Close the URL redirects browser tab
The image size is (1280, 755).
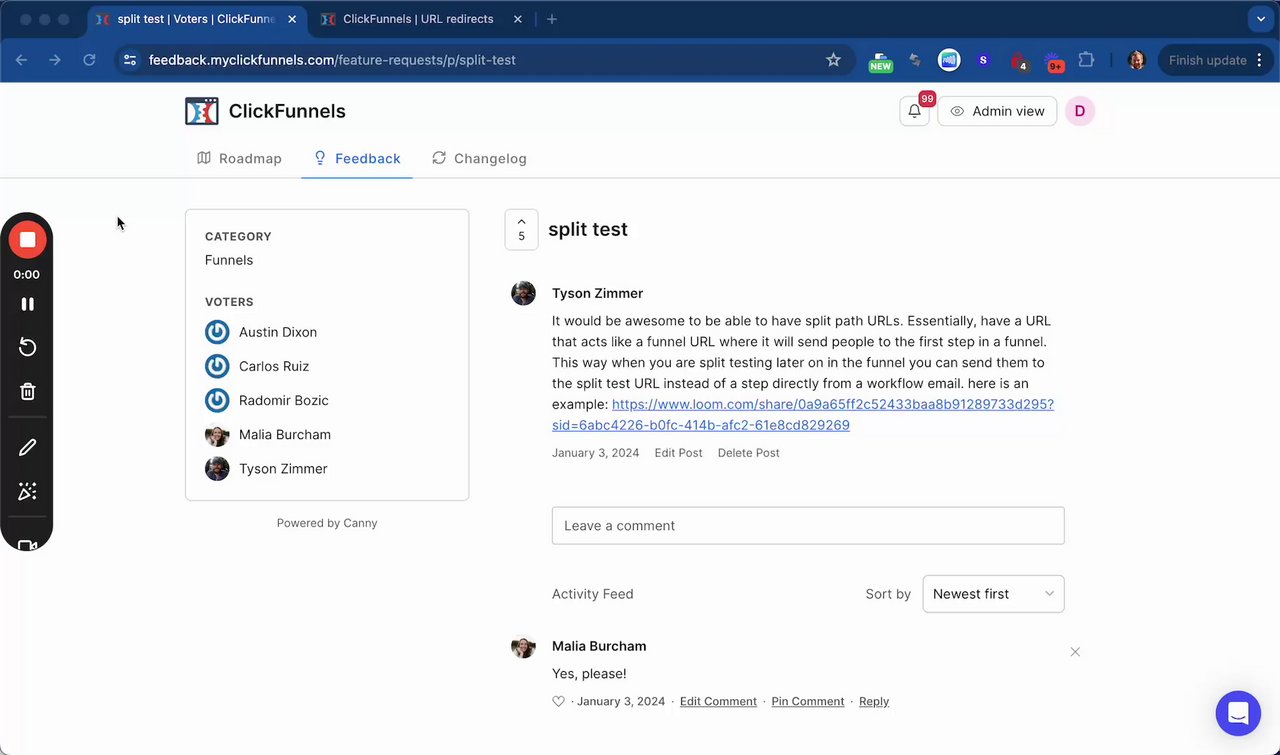pyautogui.click(x=518, y=19)
